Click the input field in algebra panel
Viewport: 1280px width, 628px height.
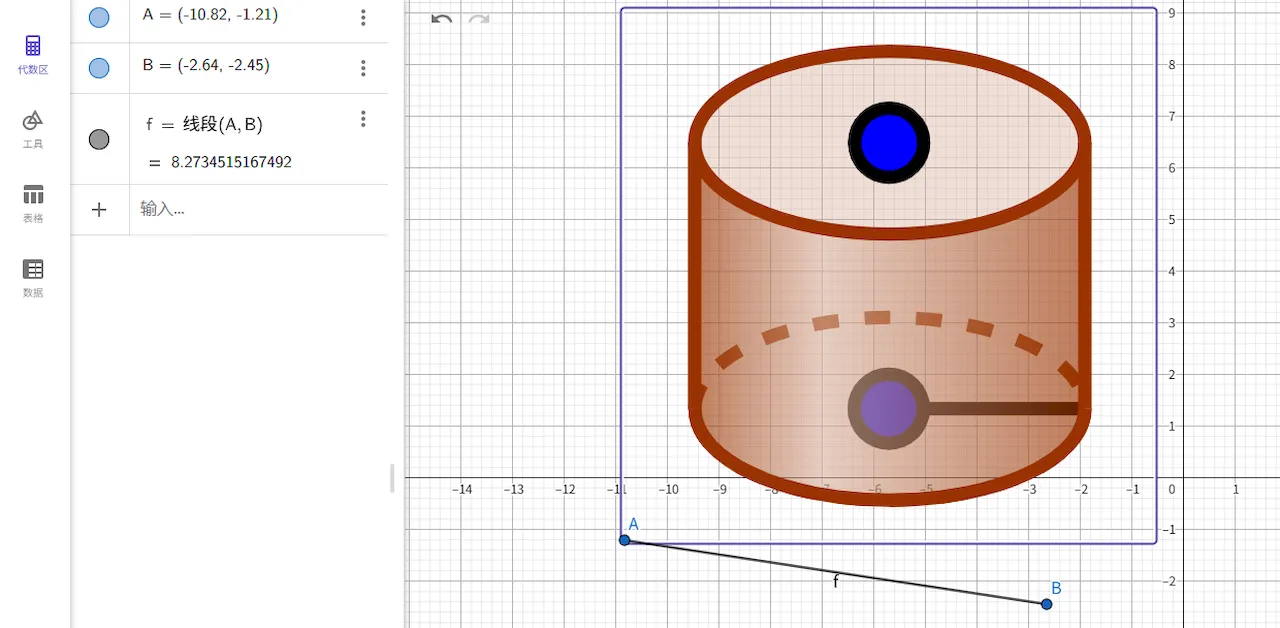tap(250, 209)
